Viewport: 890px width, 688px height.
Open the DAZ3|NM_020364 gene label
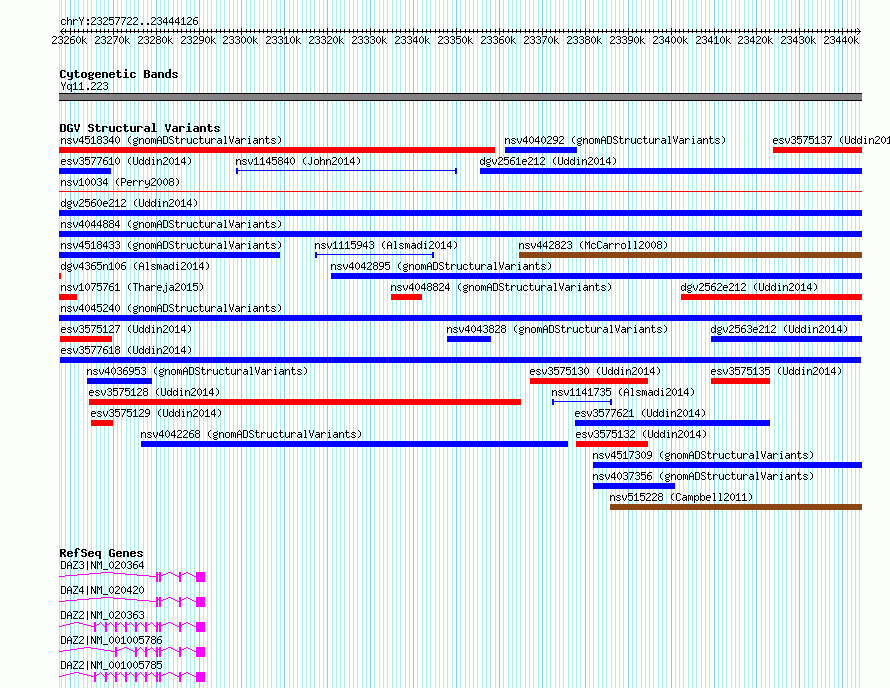pyautogui.click(x=102, y=565)
